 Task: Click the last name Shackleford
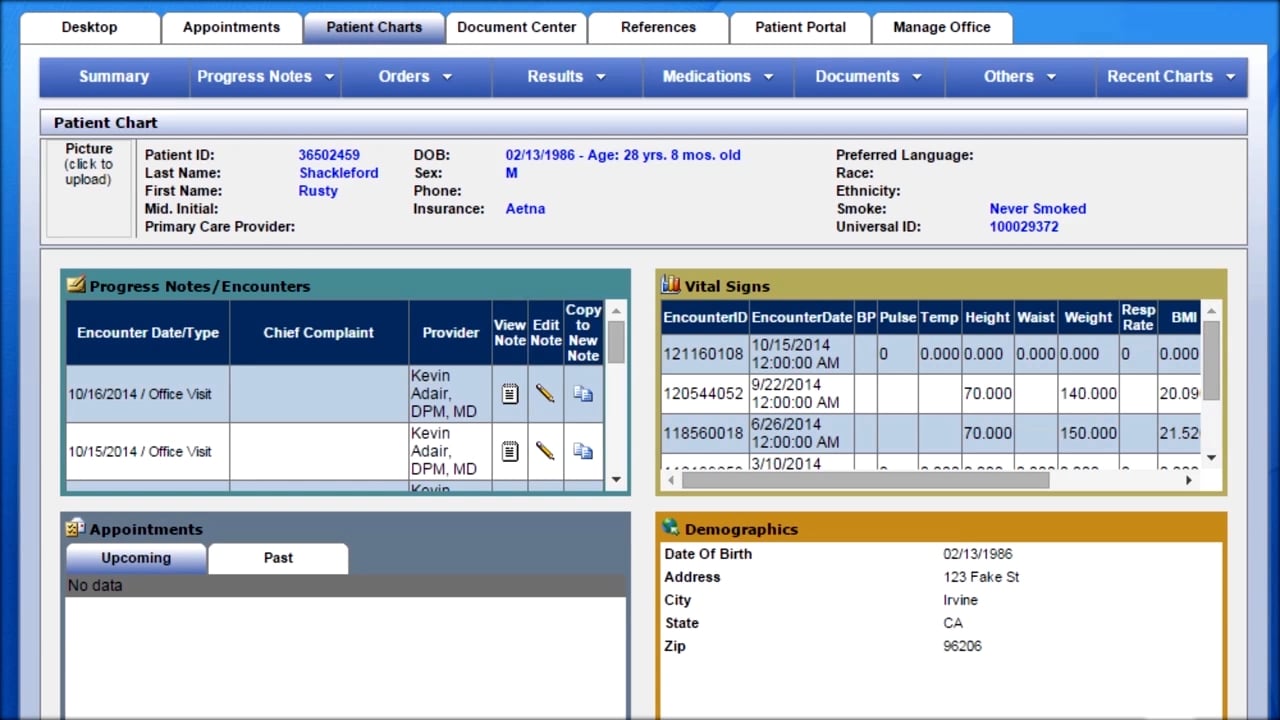[339, 173]
